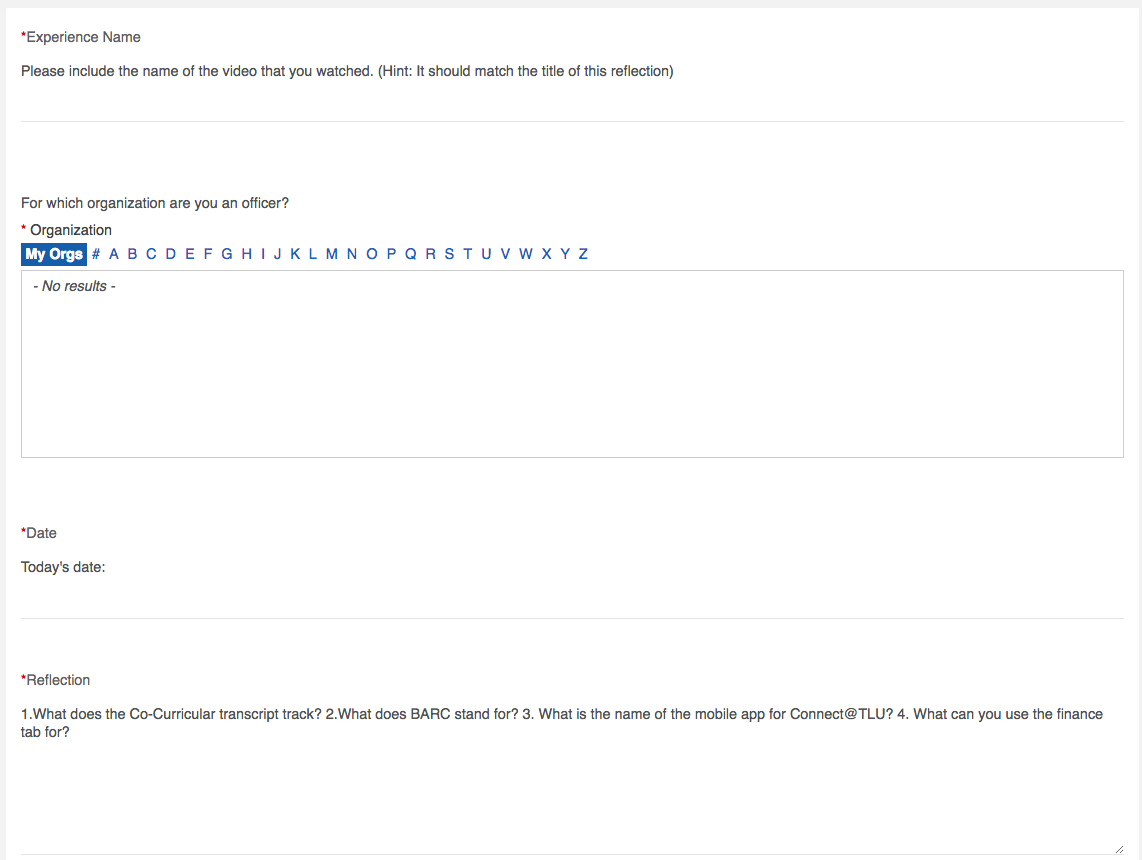Show organizations starting with B
This screenshot has height=860, width=1142.
(133, 254)
